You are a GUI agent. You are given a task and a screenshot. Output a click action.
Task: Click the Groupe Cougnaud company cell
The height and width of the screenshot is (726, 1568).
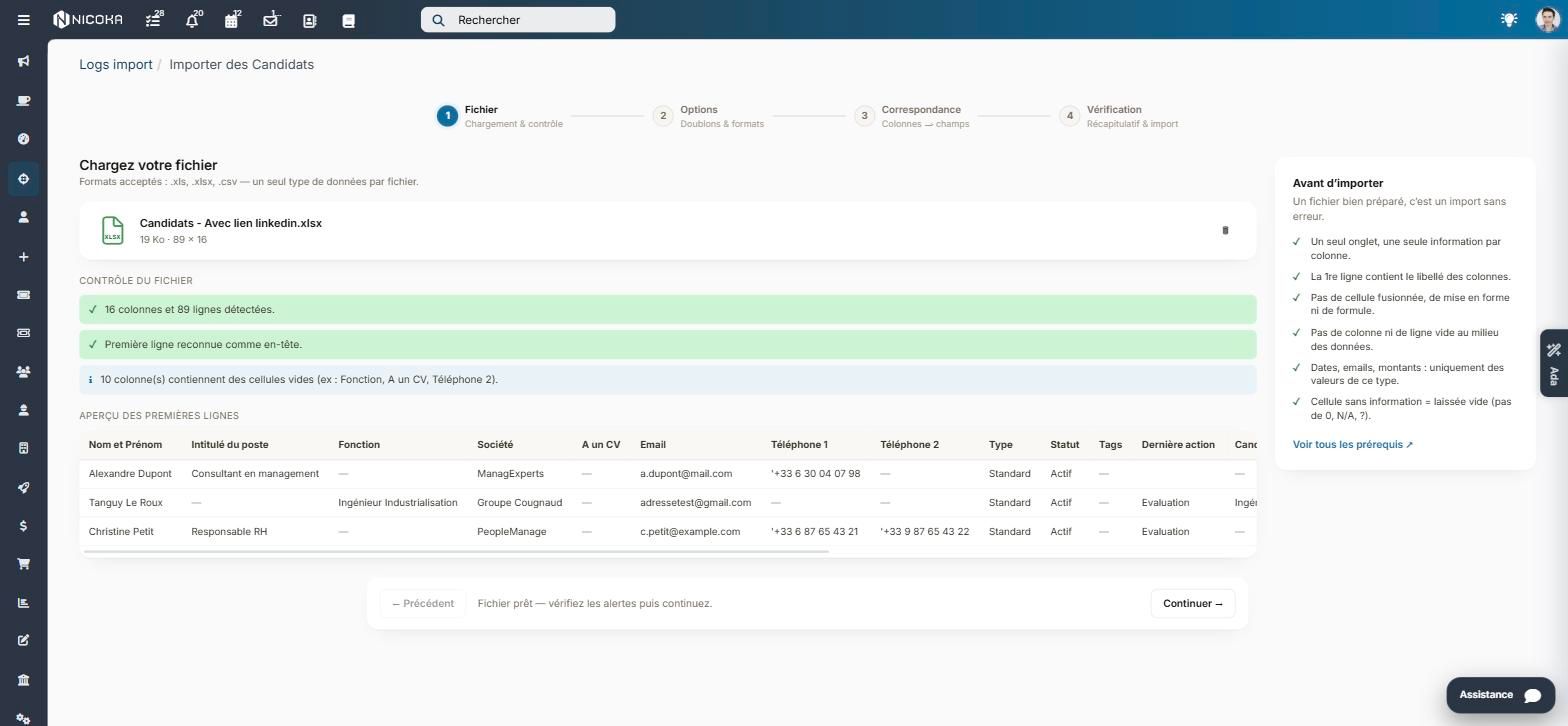520,503
